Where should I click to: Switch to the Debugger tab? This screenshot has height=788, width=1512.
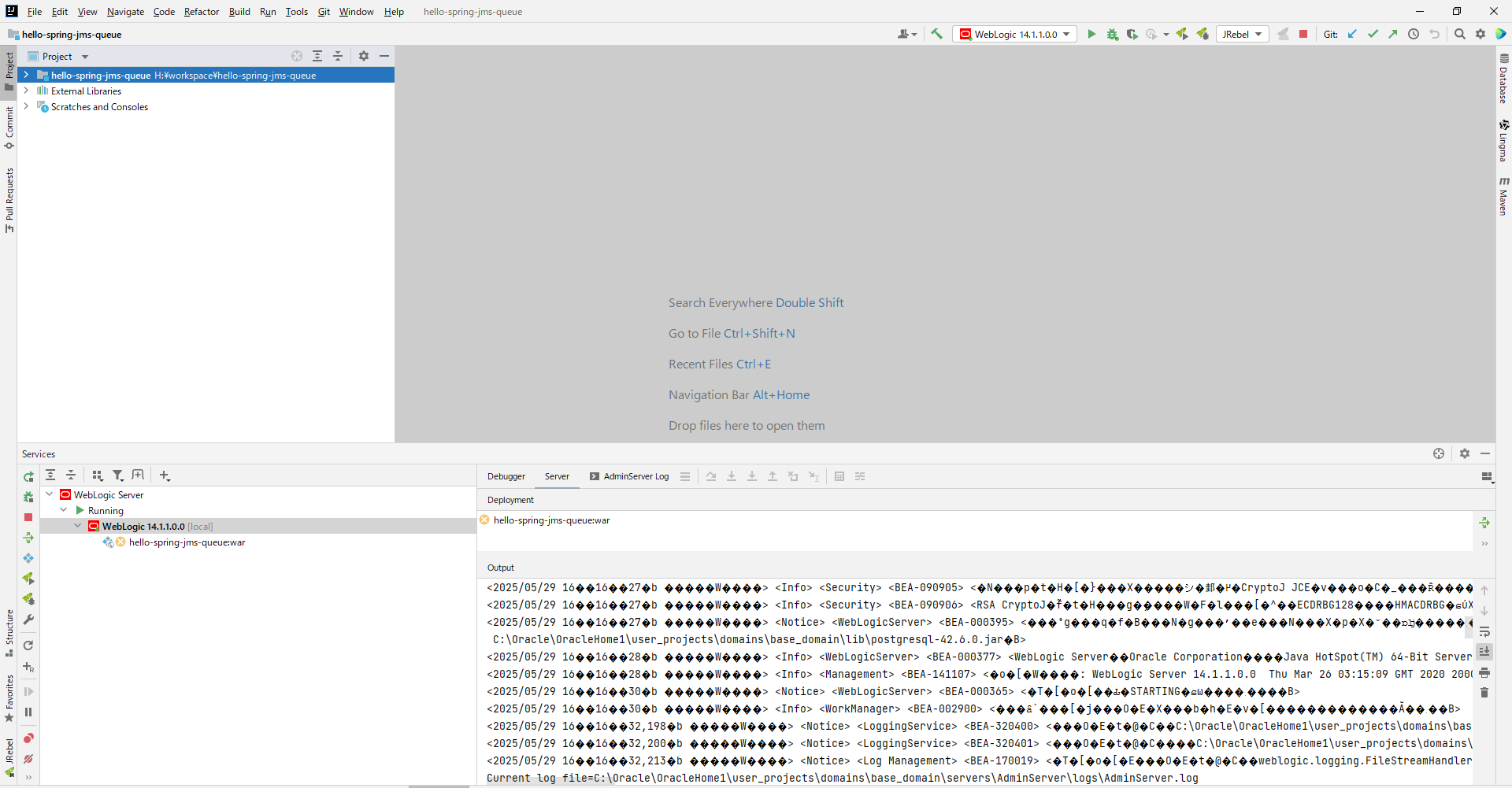(x=506, y=476)
